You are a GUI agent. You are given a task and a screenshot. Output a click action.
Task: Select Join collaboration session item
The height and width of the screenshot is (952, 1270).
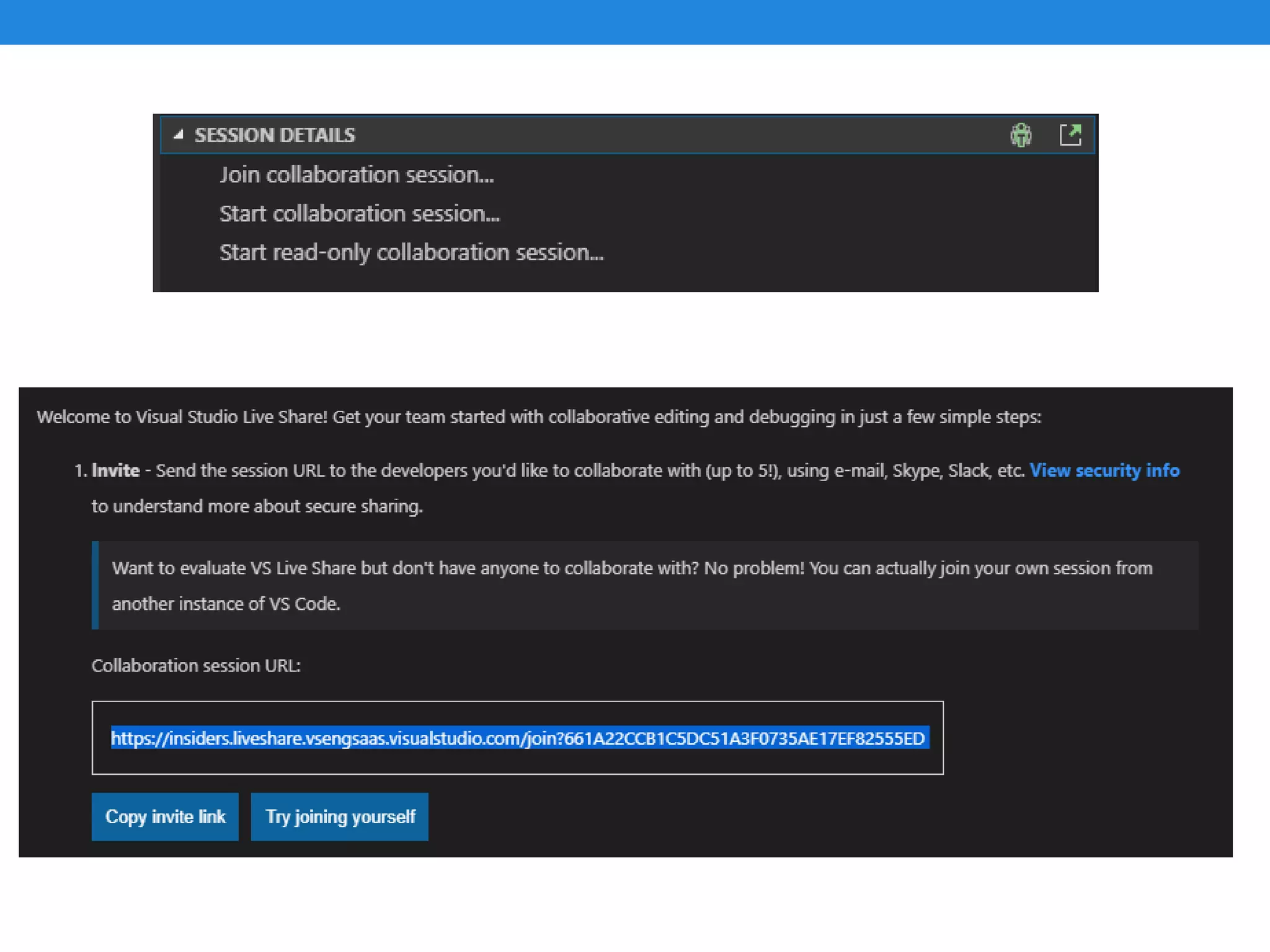coord(357,175)
